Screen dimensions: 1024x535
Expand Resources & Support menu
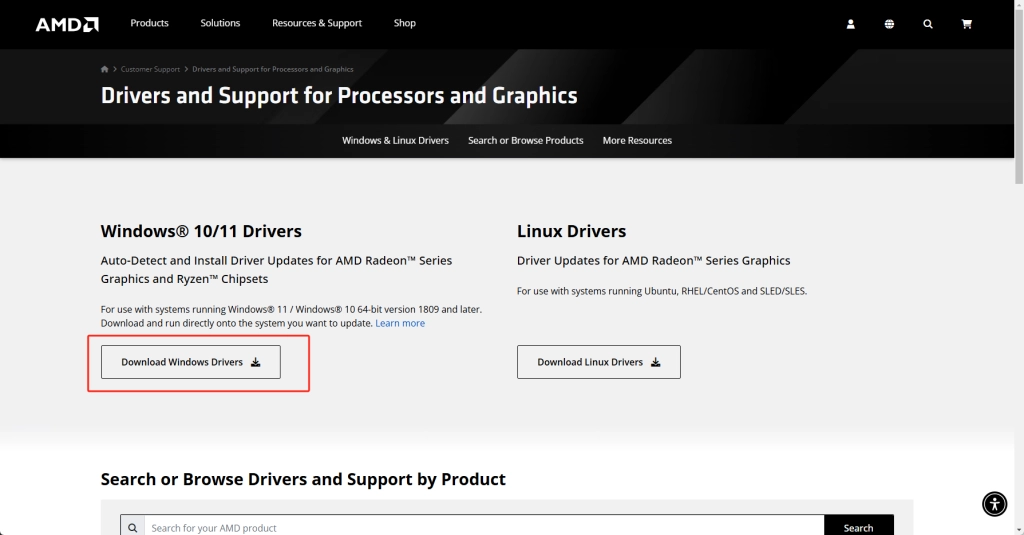tap(317, 23)
